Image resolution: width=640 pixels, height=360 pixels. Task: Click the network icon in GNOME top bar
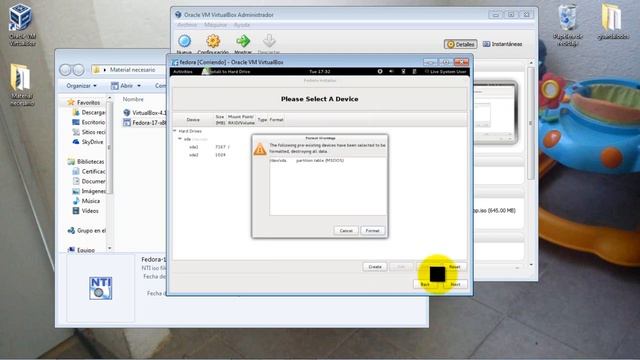click(x=403, y=71)
